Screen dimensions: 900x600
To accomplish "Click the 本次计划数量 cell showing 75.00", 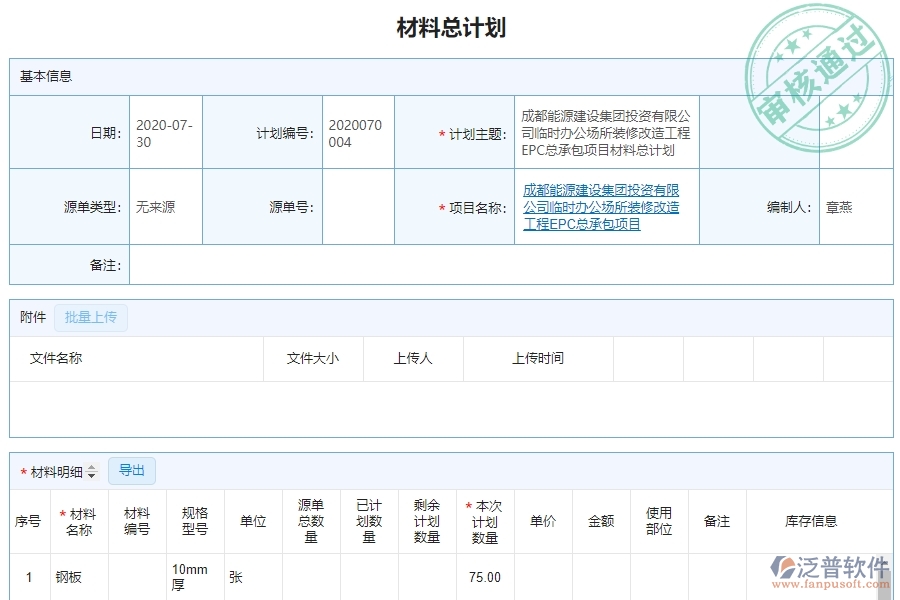I will click(x=483, y=576).
